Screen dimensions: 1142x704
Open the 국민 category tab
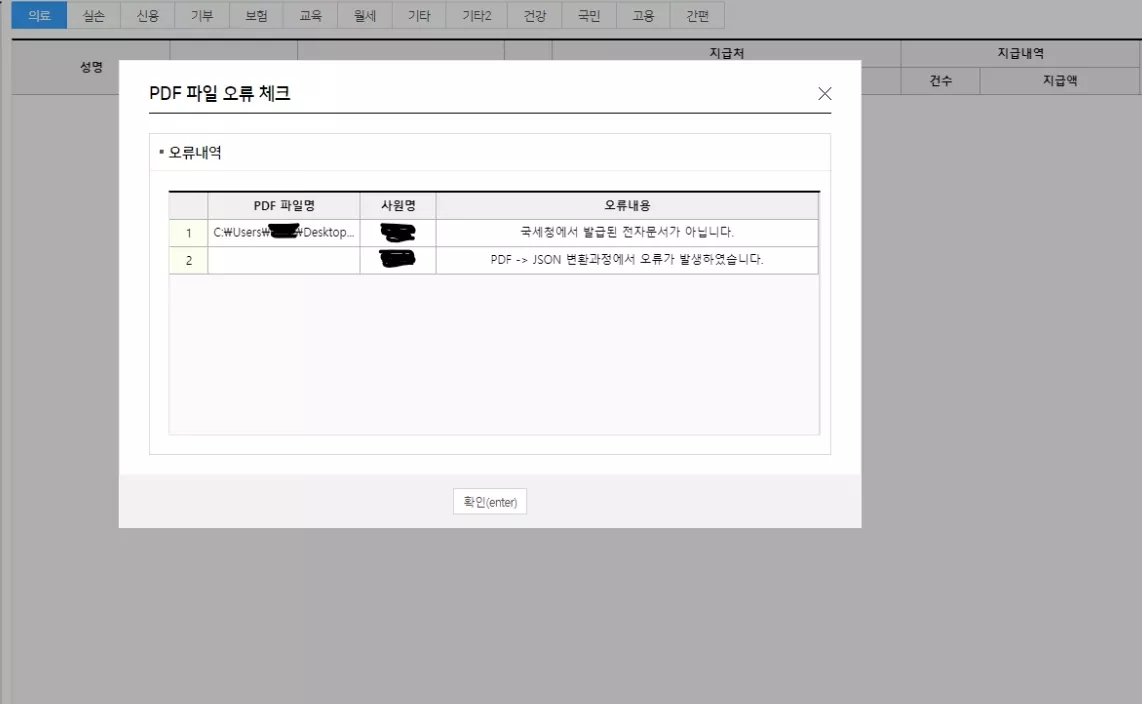[588, 15]
